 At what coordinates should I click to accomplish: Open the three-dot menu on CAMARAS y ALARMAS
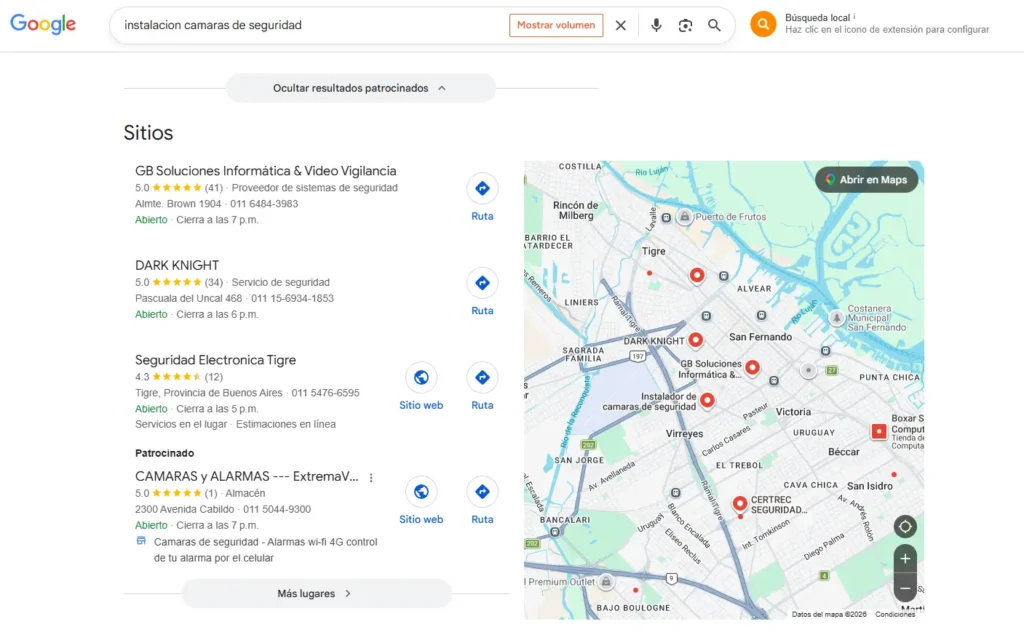(371, 477)
